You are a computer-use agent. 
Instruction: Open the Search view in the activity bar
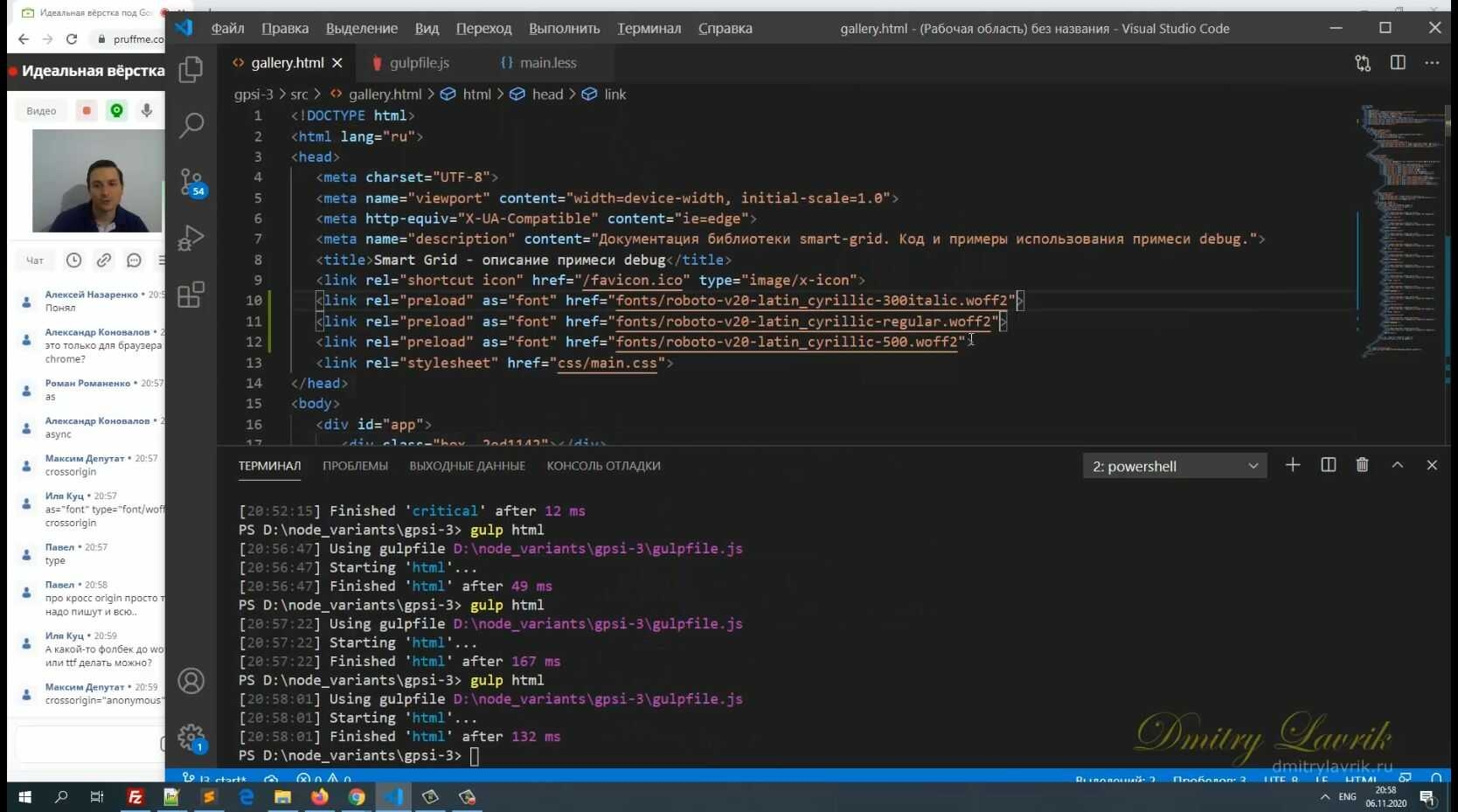191,125
